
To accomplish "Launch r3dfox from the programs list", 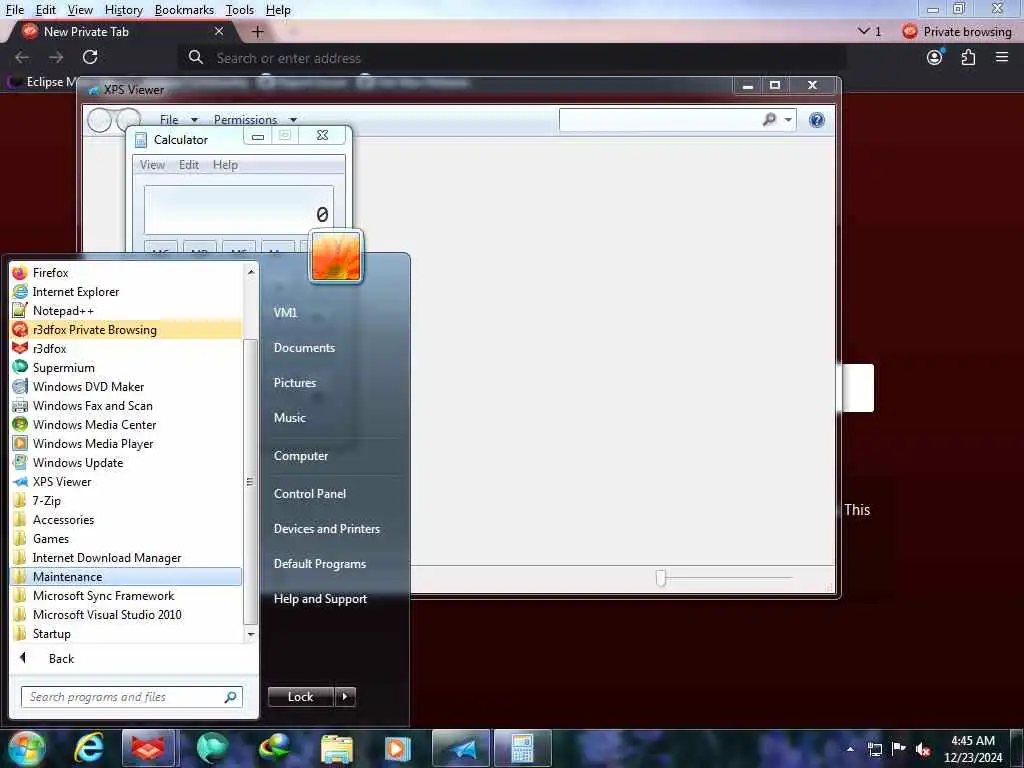I will (126, 349).
